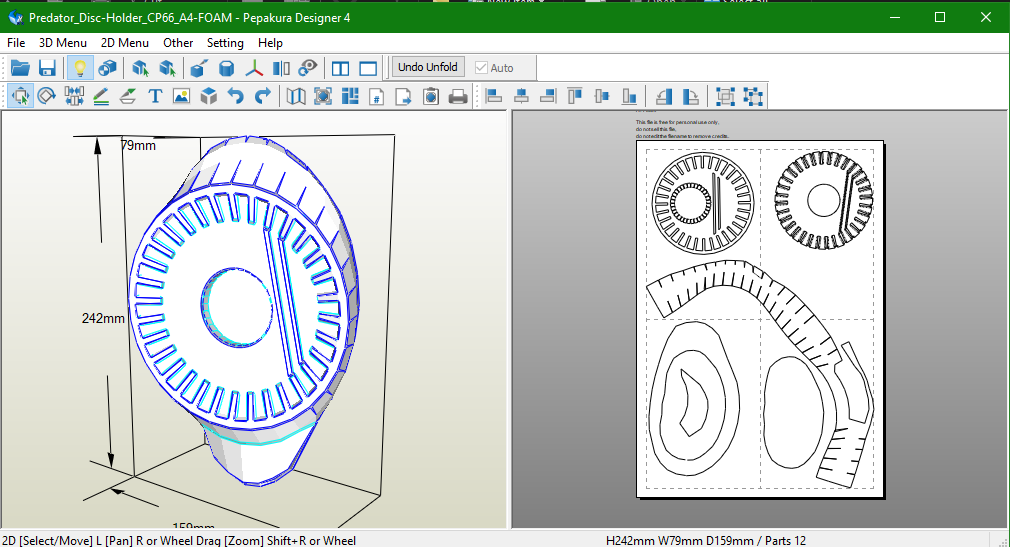The height and width of the screenshot is (547, 1010).
Task: Open the Help menu
Action: (270, 43)
